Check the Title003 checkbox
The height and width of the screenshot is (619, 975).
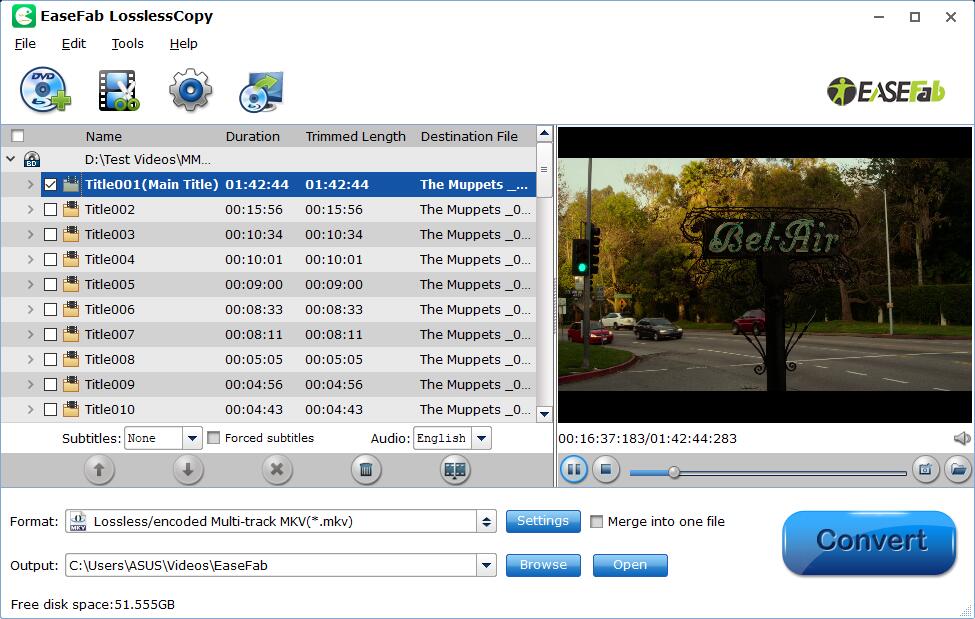[50, 235]
